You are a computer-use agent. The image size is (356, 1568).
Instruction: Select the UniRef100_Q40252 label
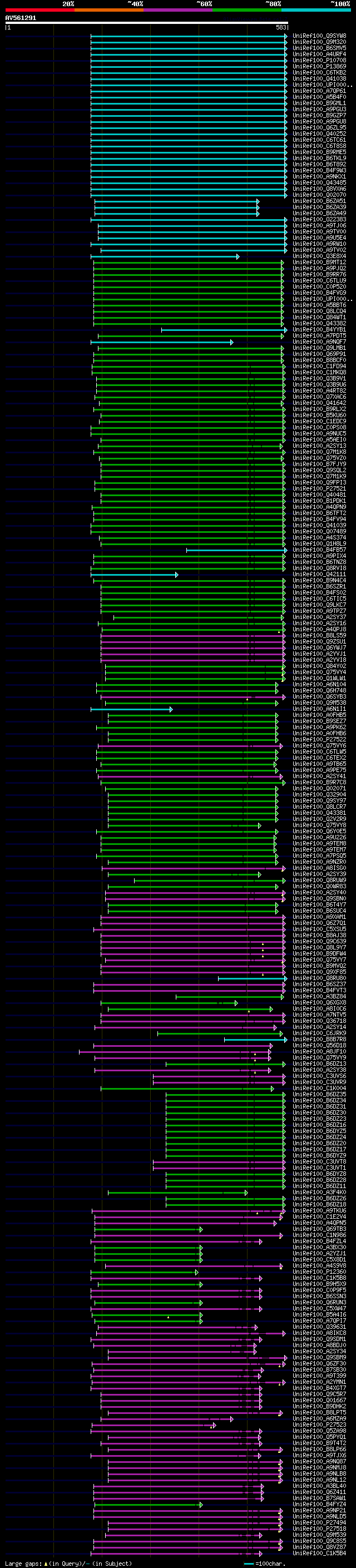click(x=319, y=134)
